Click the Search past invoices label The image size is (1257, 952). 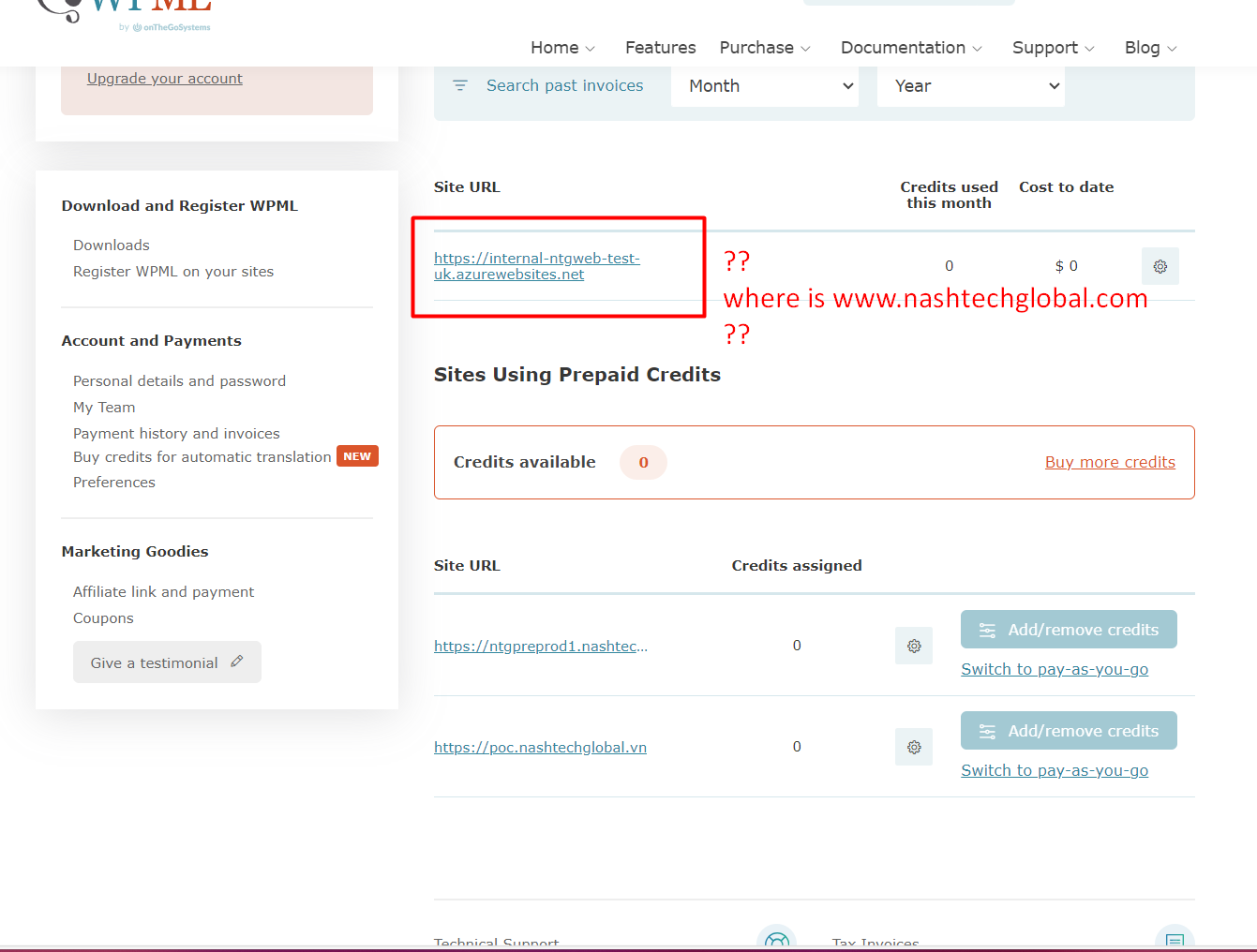pyautogui.click(x=565, y=85)
